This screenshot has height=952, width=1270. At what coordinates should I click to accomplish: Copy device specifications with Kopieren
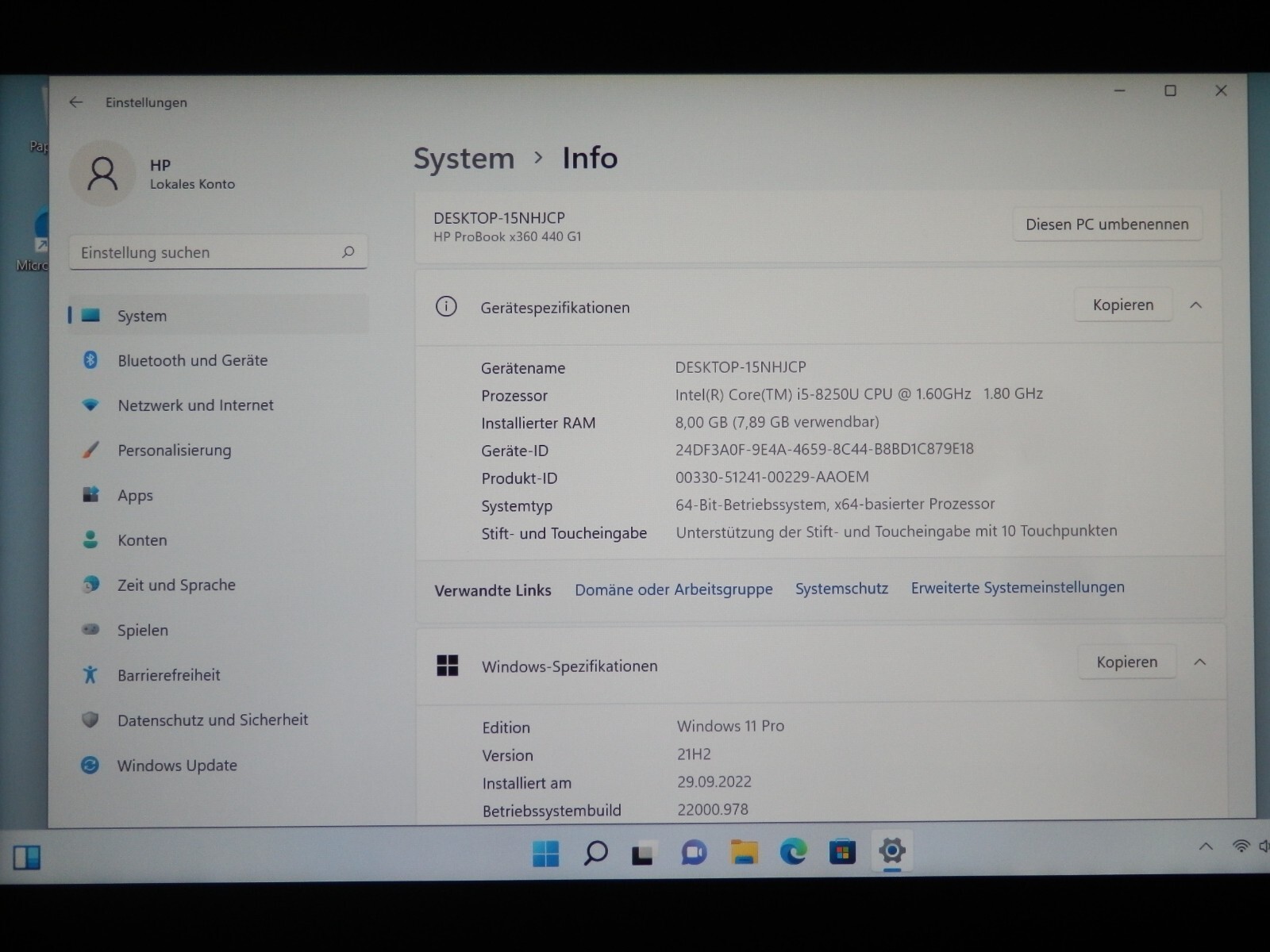click(x=1122, y=305)
